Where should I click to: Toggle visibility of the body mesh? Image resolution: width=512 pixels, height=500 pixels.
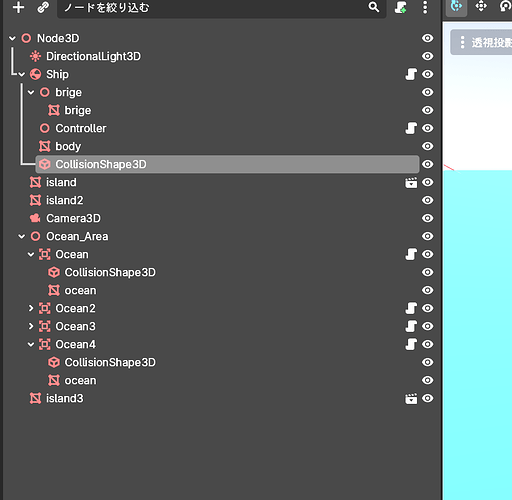coord(427,146)
